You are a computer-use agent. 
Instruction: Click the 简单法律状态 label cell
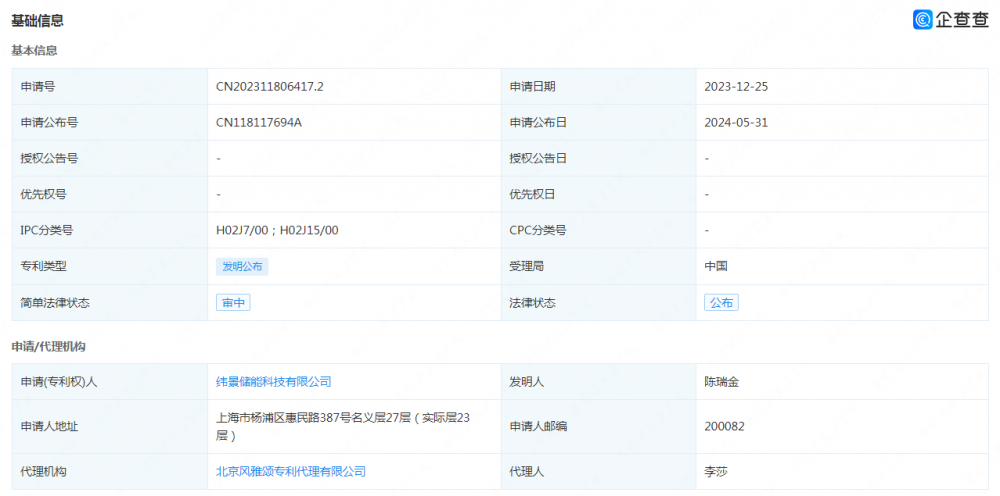click(x=110, y=303)
